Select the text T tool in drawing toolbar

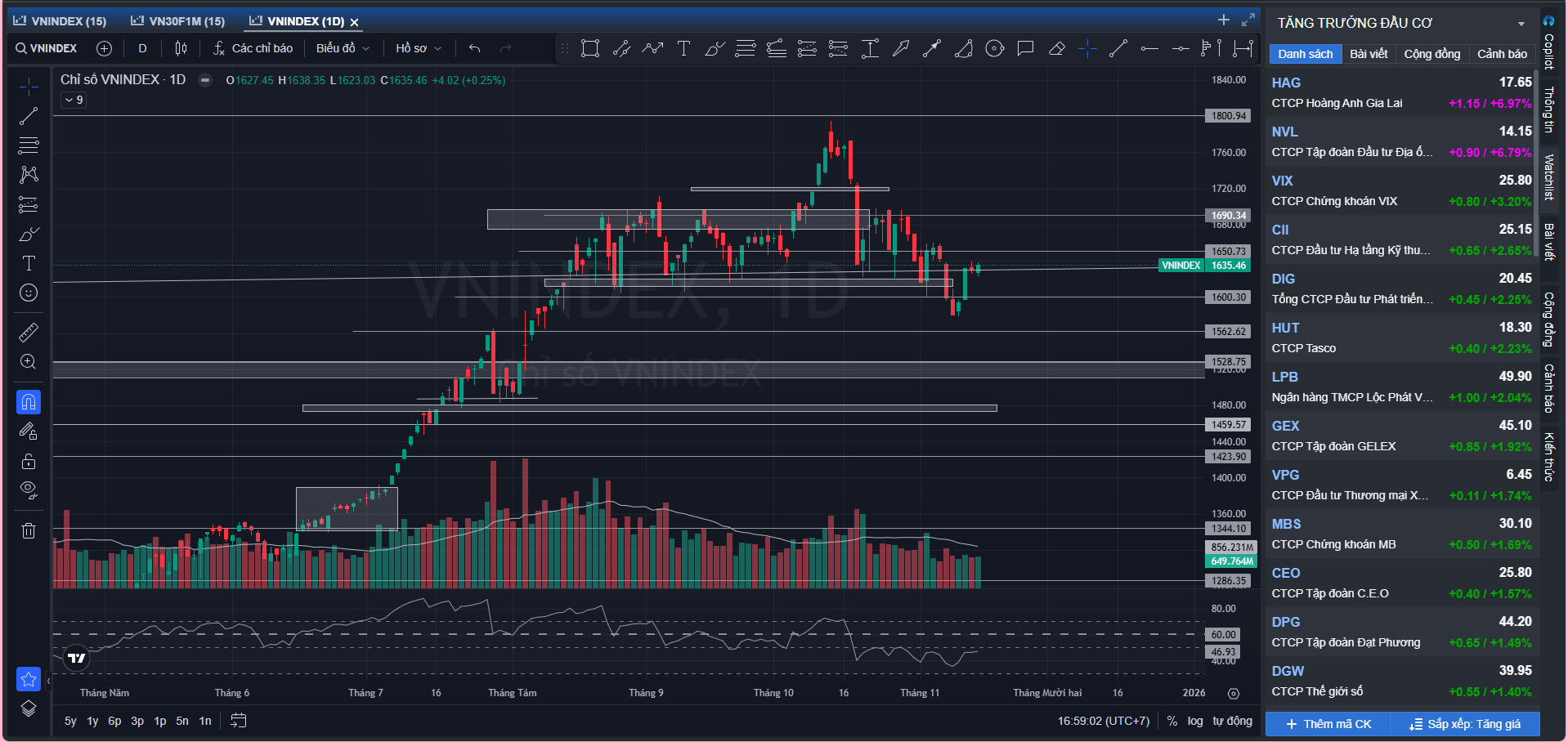pyautogui.click(x=683, y=49)
